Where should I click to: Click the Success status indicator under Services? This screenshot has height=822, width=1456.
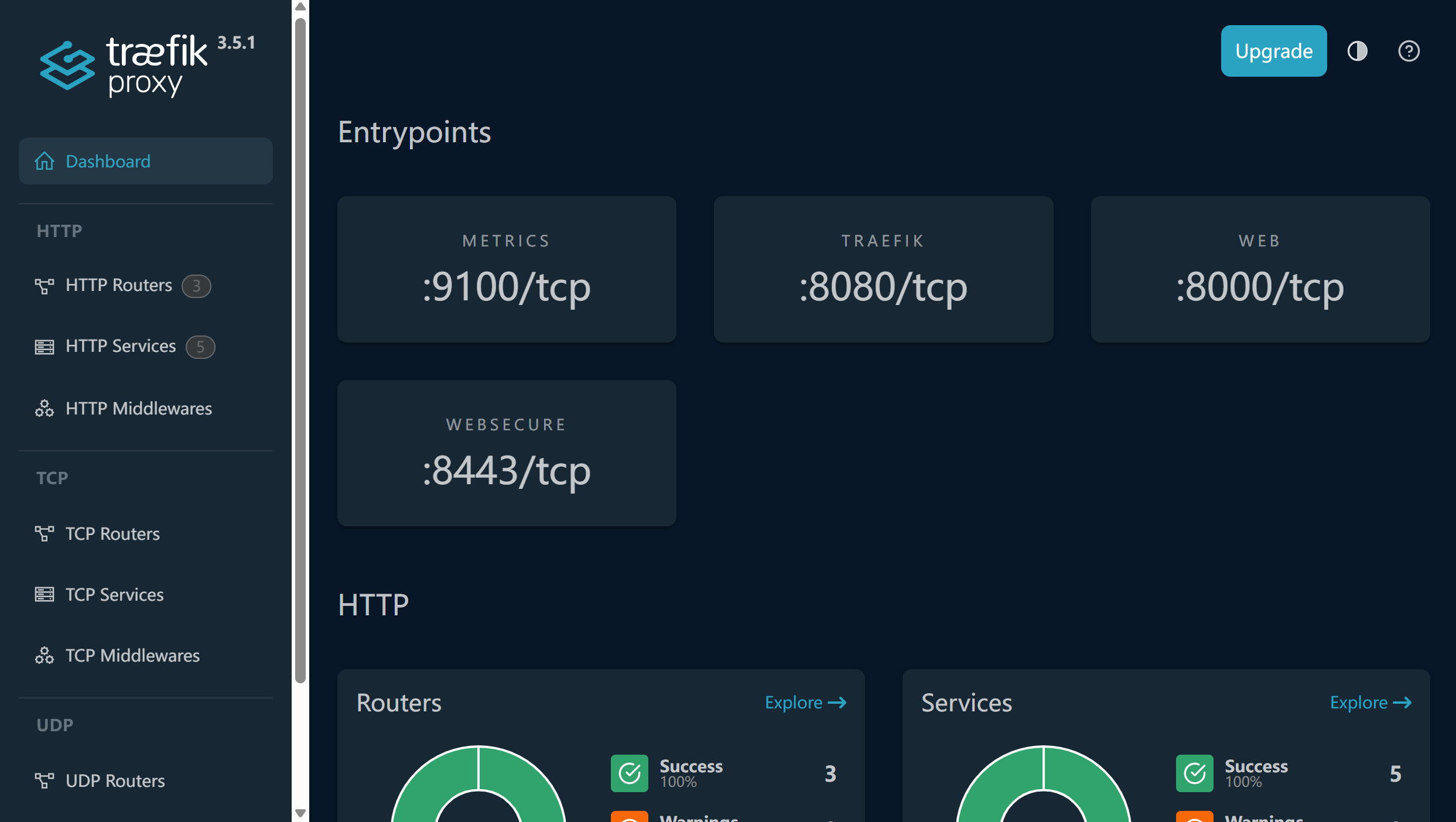[x=1195, y=773]
